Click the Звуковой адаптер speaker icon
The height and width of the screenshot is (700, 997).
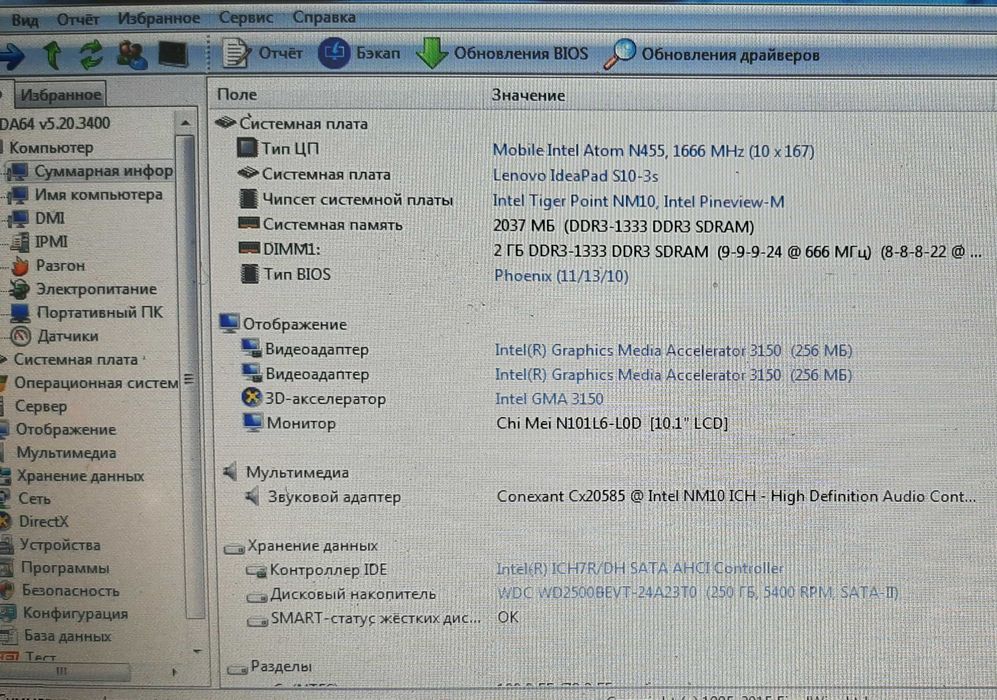[x=252, y=496]
